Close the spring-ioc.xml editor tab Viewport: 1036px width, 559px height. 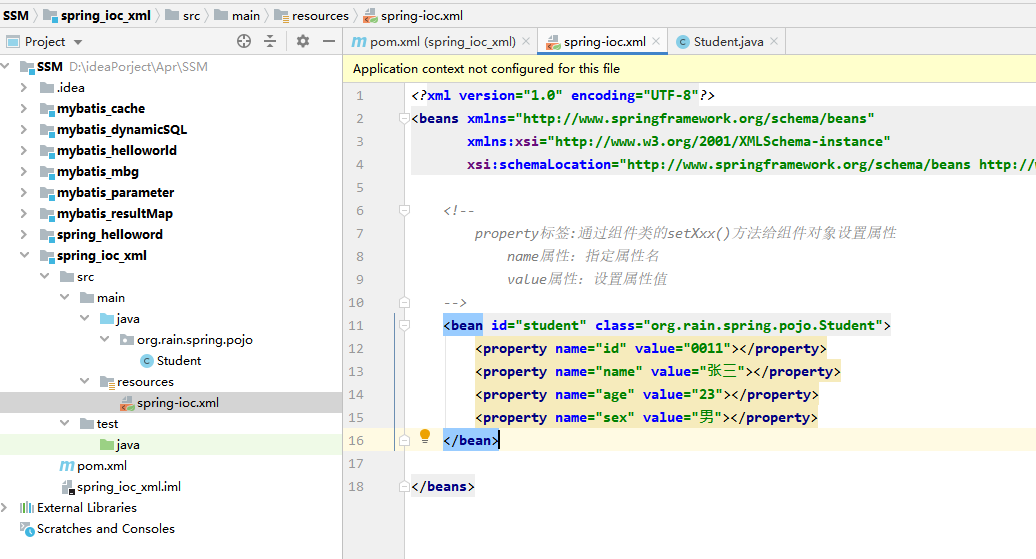(656, 41)
